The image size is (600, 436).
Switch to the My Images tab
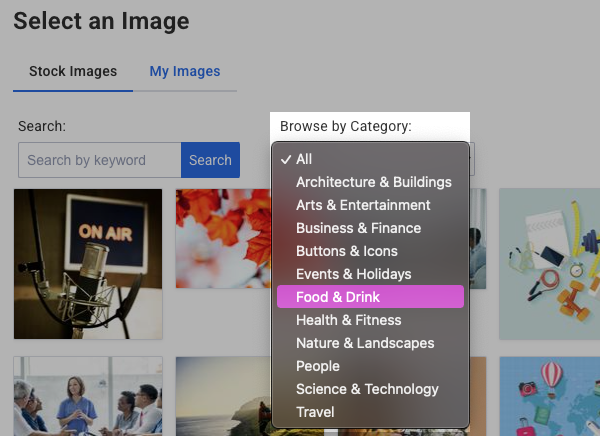tap(185, 71)
